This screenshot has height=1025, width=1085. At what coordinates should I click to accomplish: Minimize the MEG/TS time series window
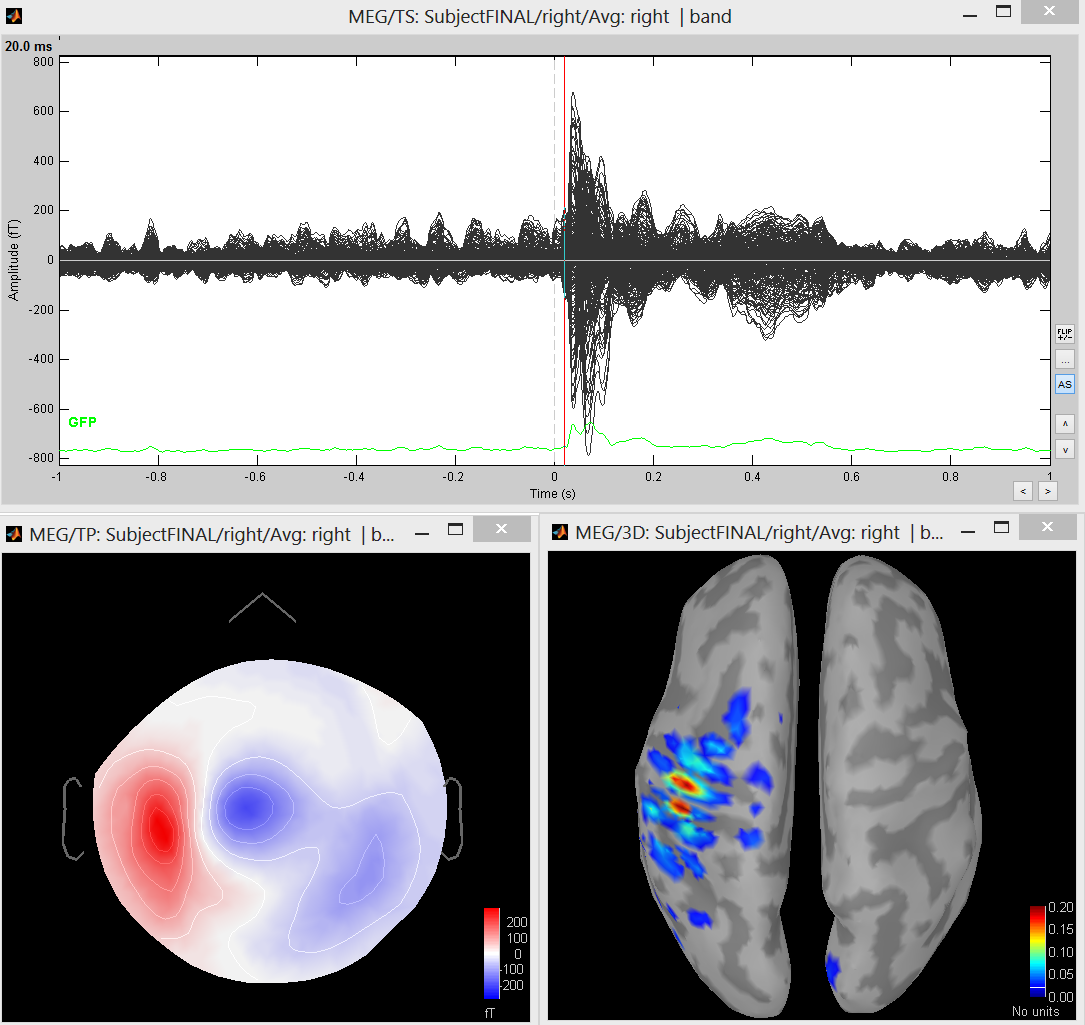967,14
